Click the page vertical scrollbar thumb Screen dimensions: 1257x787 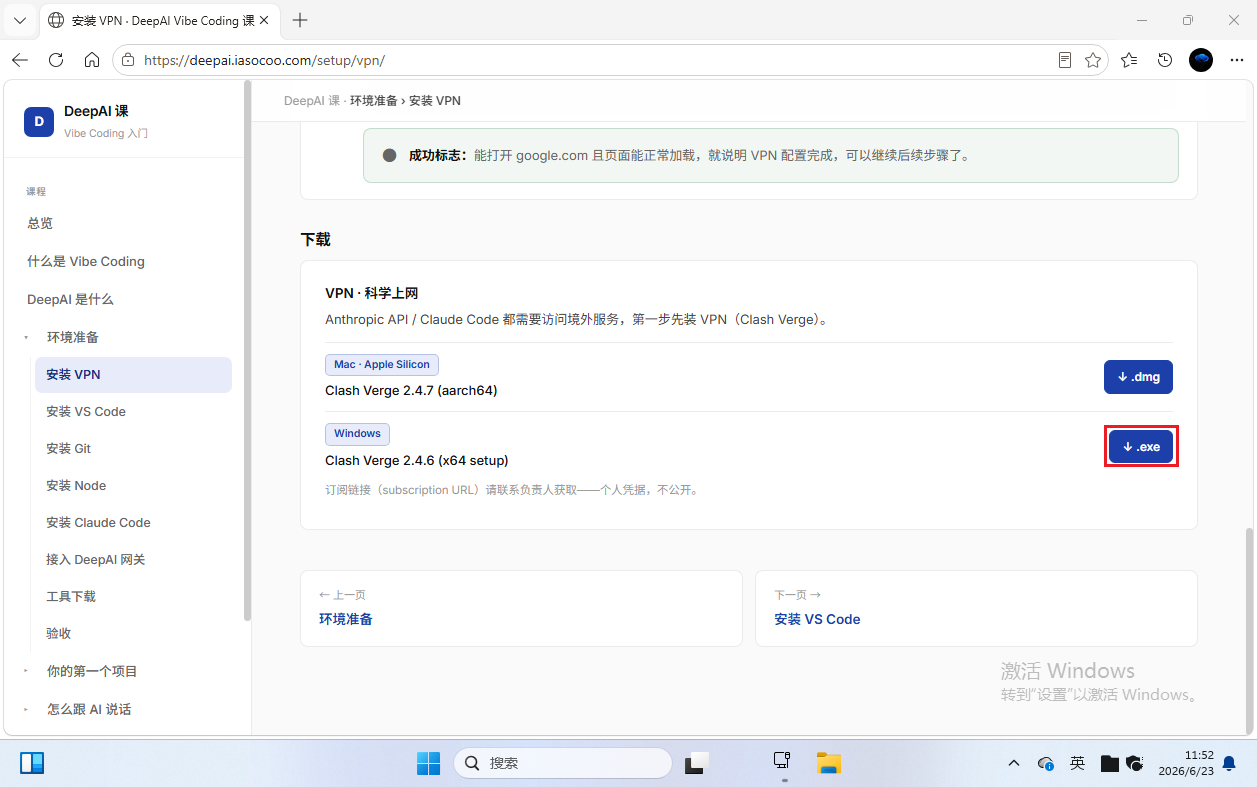click(1249, 630)
